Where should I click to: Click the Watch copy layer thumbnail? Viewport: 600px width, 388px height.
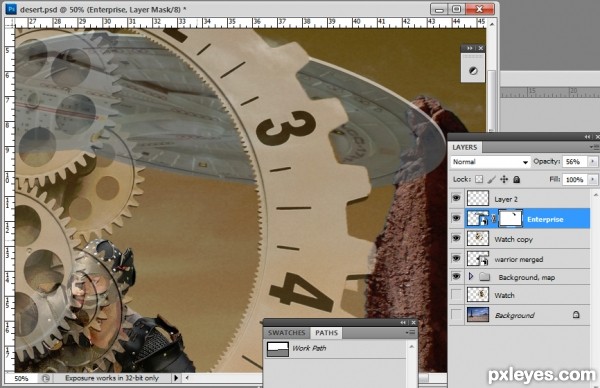pyautogui.click(x=478, y=238)
